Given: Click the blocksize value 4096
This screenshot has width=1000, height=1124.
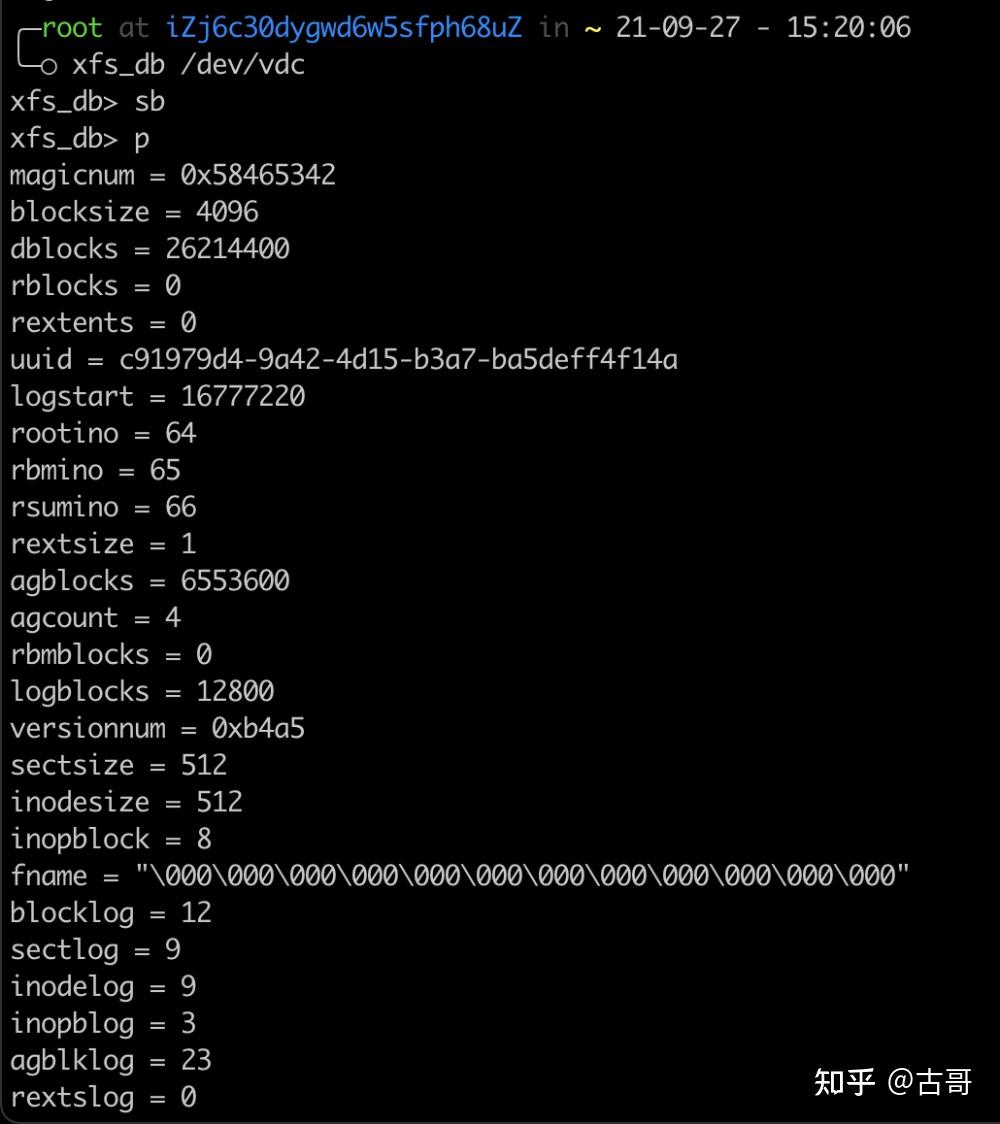Looking at the screenshot, I should (227, 212).
